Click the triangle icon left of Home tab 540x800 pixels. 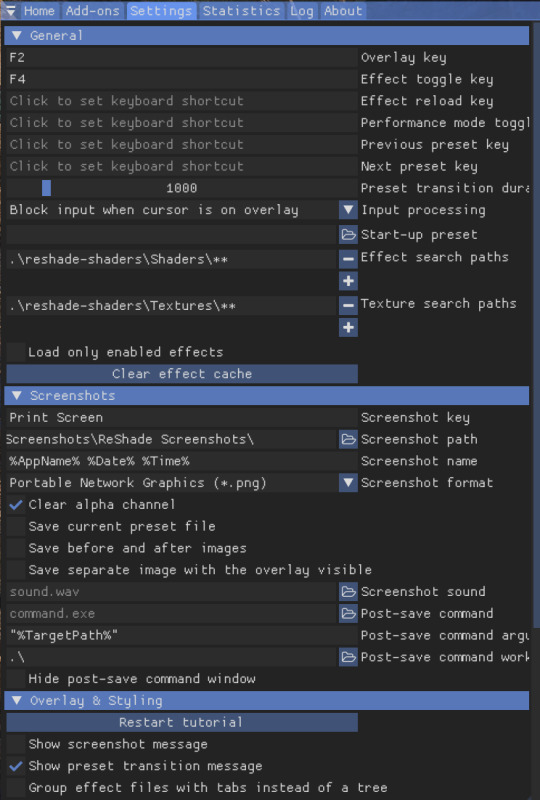pos(10,11)
